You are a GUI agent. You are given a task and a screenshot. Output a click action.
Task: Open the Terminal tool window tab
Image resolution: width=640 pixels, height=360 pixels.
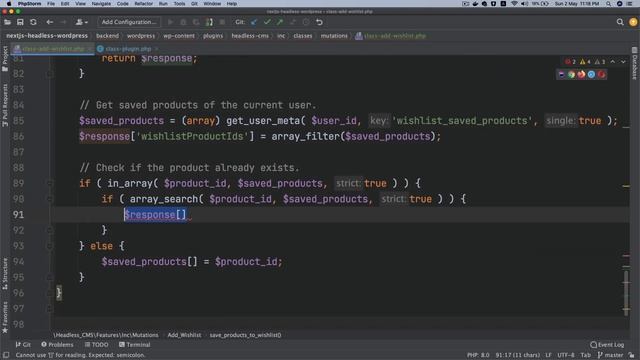click(x=134, y=345)
